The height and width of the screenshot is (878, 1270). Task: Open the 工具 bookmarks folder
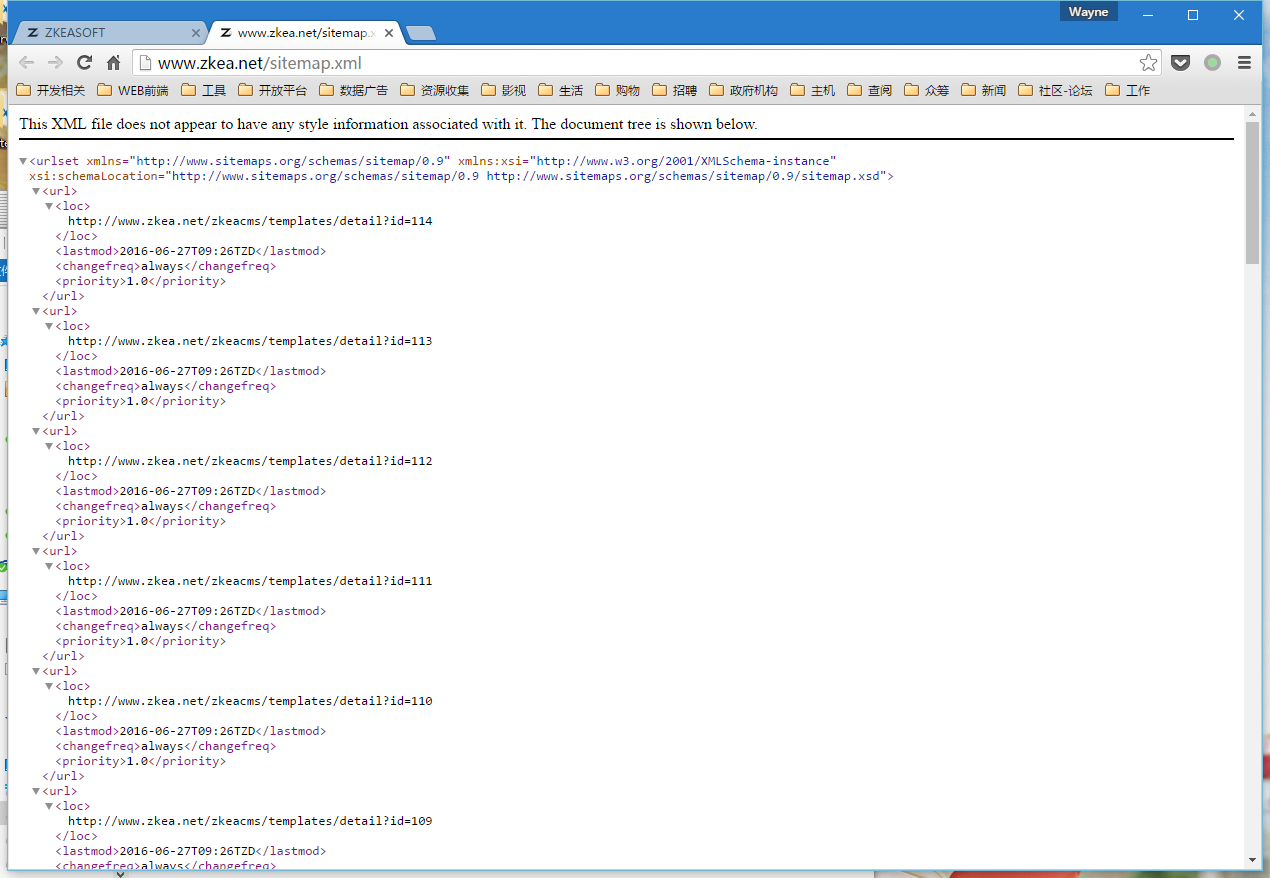(x=204, y=90)
